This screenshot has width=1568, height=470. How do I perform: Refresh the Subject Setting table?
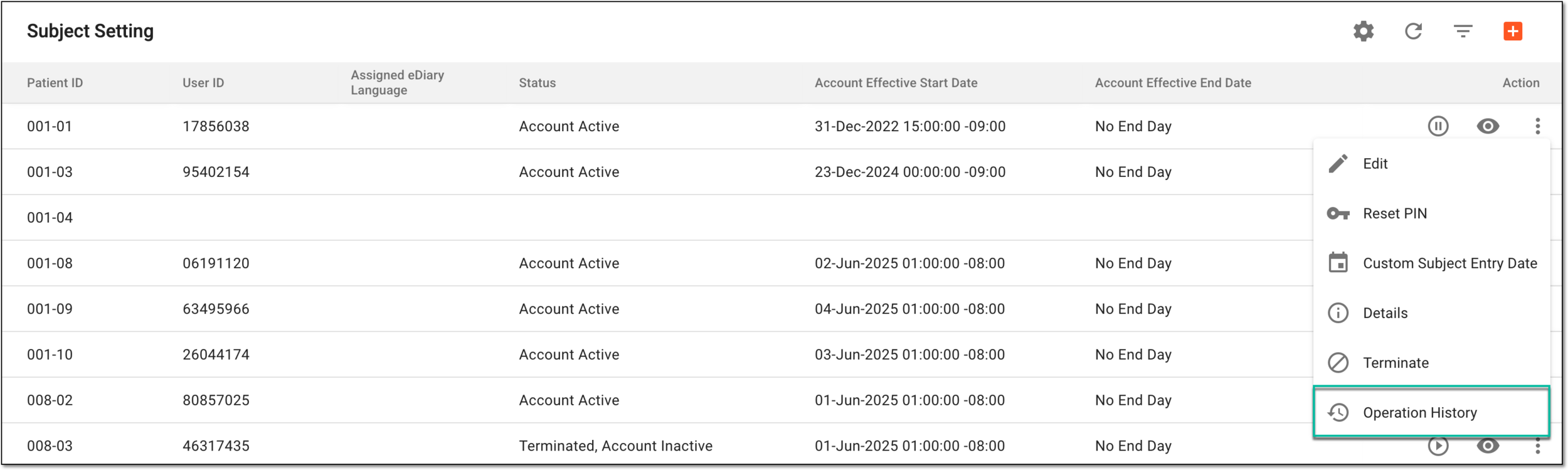1413,31
